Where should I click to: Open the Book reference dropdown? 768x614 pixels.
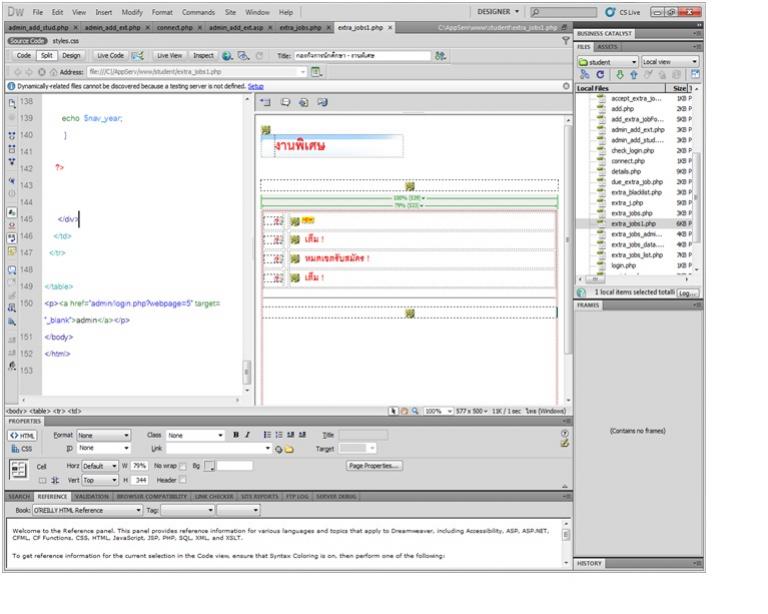pos(87,510)
